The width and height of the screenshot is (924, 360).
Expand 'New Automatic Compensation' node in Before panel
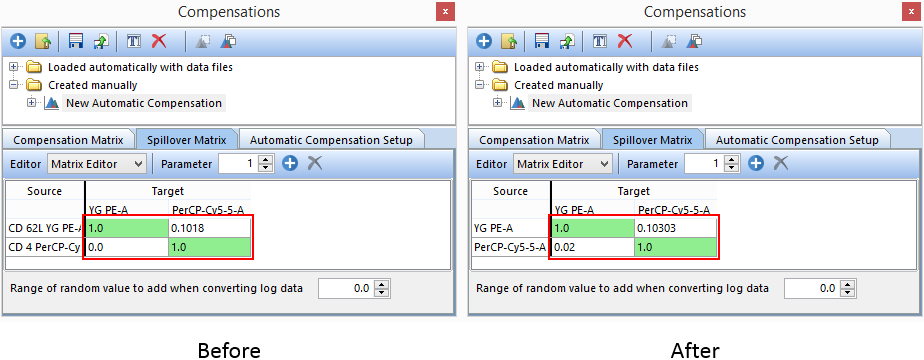(x=32, y=103)
